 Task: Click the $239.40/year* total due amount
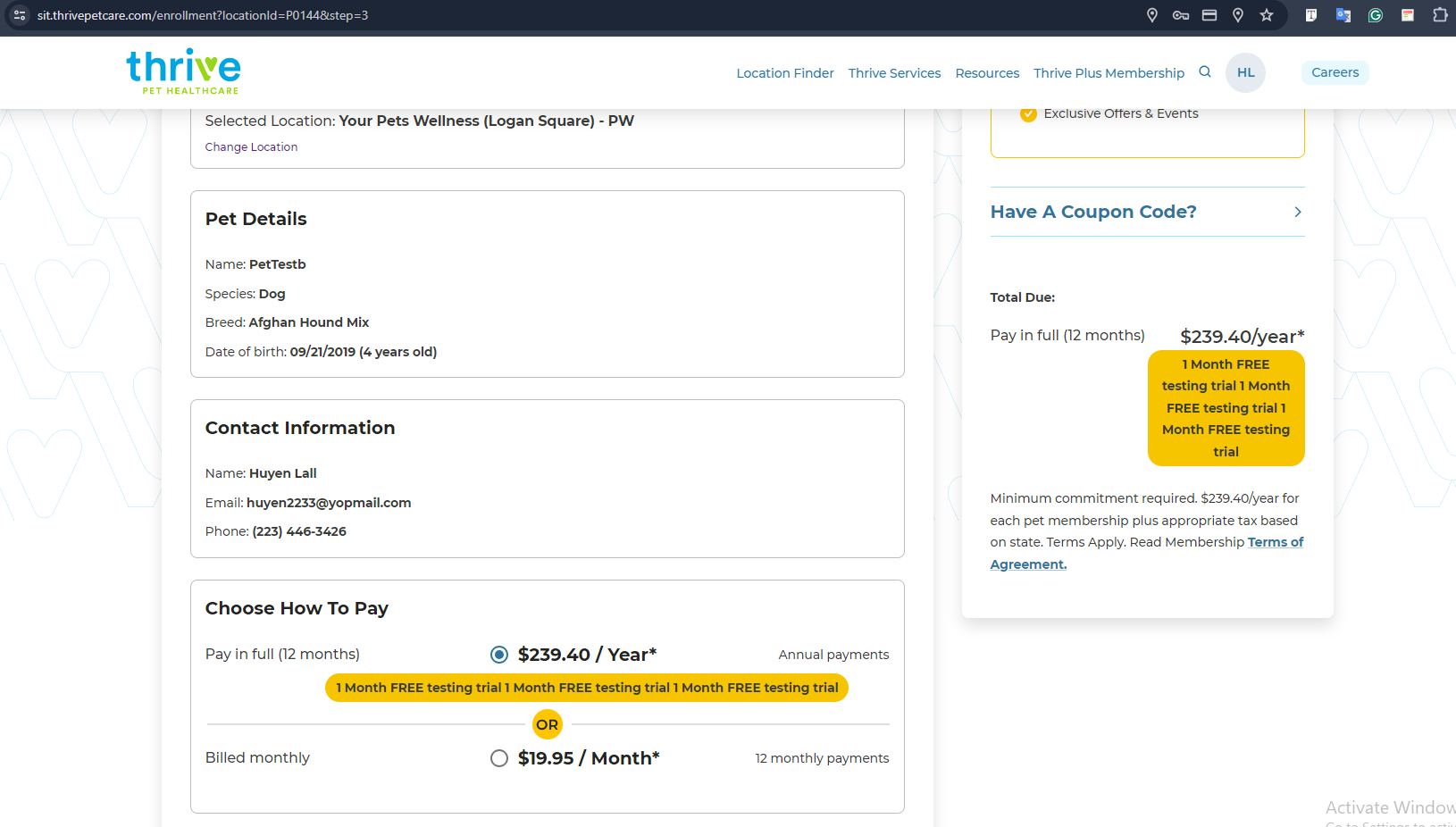(1243, 337)
